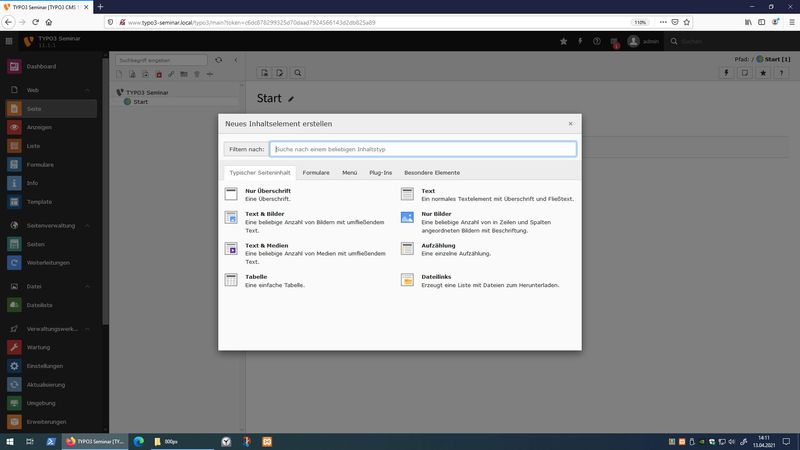Pick the 'Tabelle' table element icon

231,280
